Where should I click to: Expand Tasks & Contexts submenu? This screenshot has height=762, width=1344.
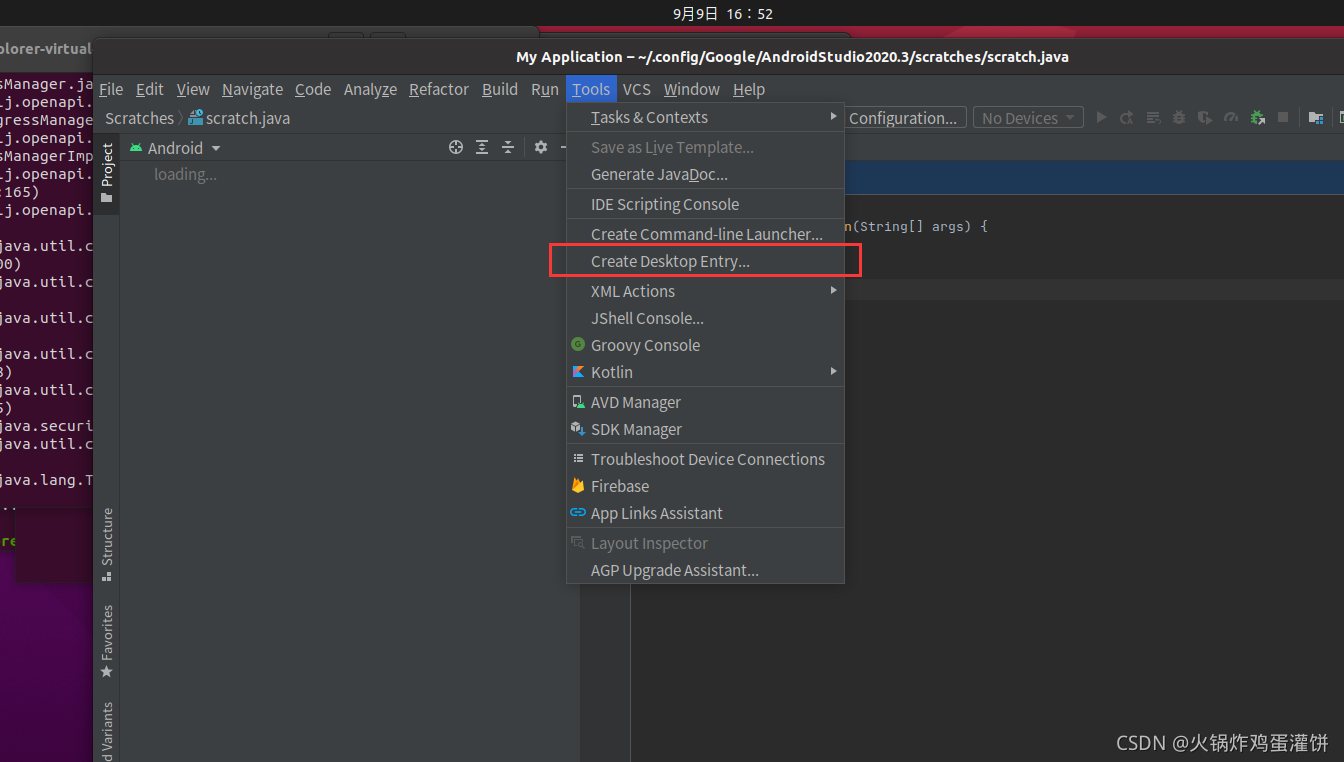pyautogui.click(x=706, y=117)
